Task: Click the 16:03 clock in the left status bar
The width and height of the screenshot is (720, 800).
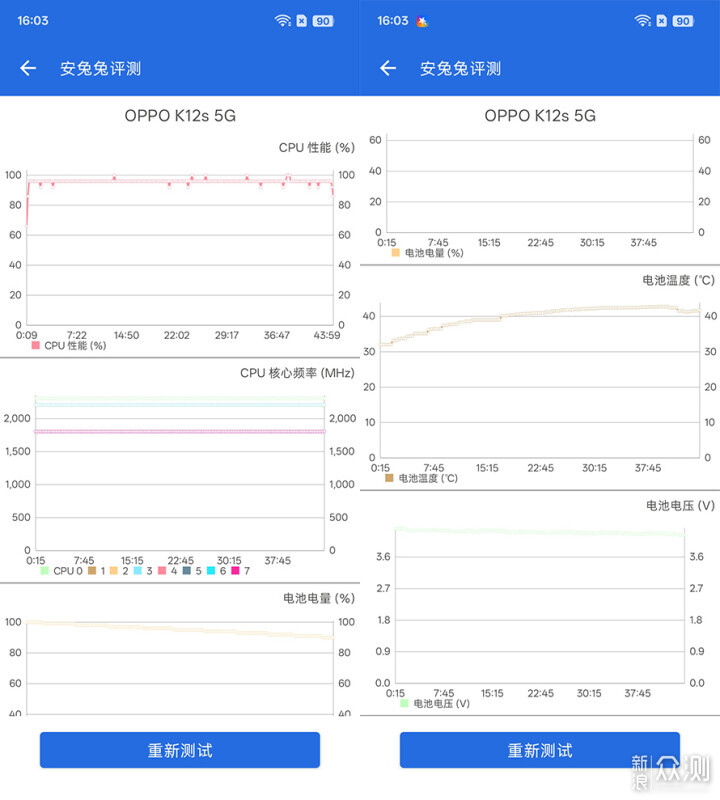Action: 33,21
